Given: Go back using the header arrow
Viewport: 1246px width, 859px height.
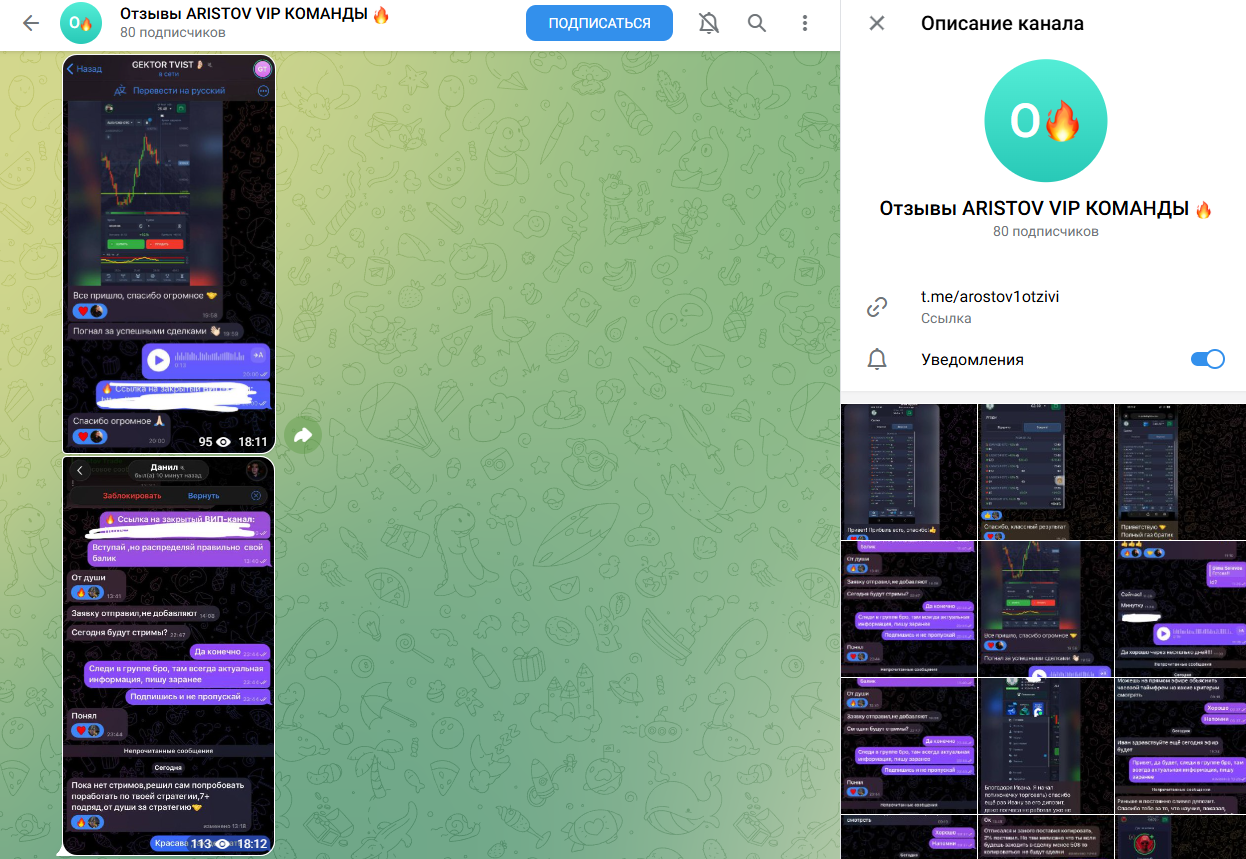Looking at the screenshot, I should (31, 23).
